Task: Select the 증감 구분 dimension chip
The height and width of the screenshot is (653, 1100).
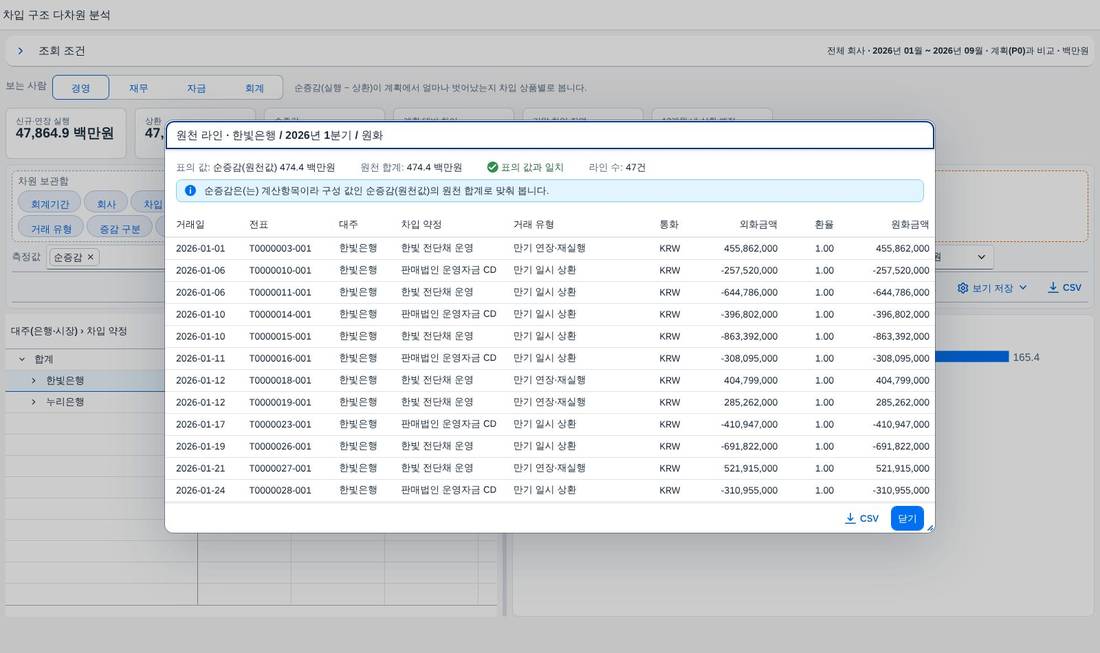Action: point(120,229)
